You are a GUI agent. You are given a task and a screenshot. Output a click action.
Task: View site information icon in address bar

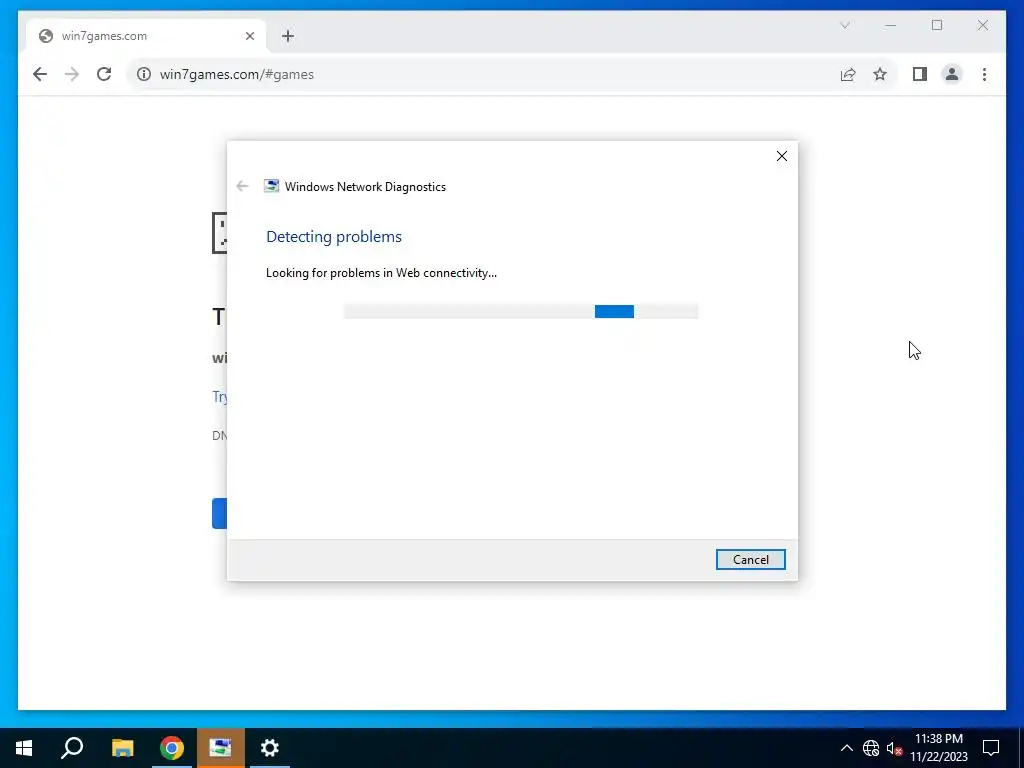(x=144, y=74)
